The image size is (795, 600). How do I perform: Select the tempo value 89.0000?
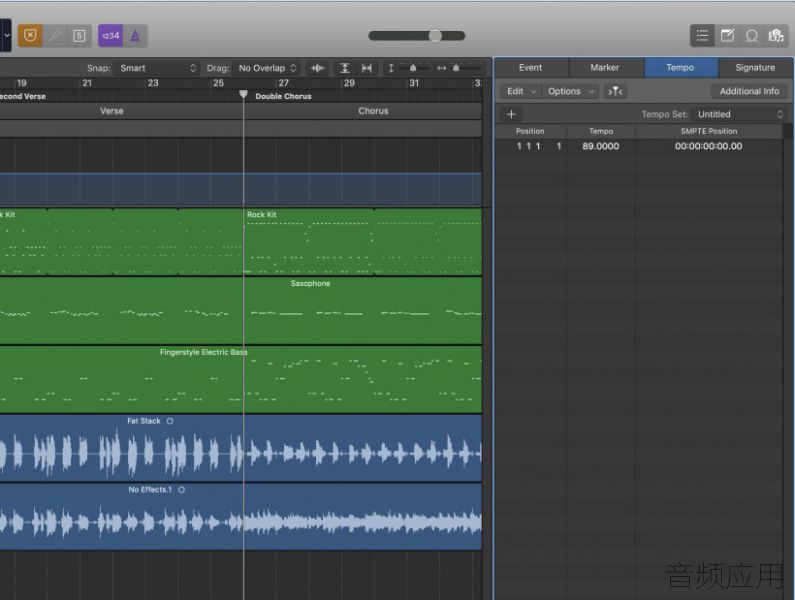point(601,147)
